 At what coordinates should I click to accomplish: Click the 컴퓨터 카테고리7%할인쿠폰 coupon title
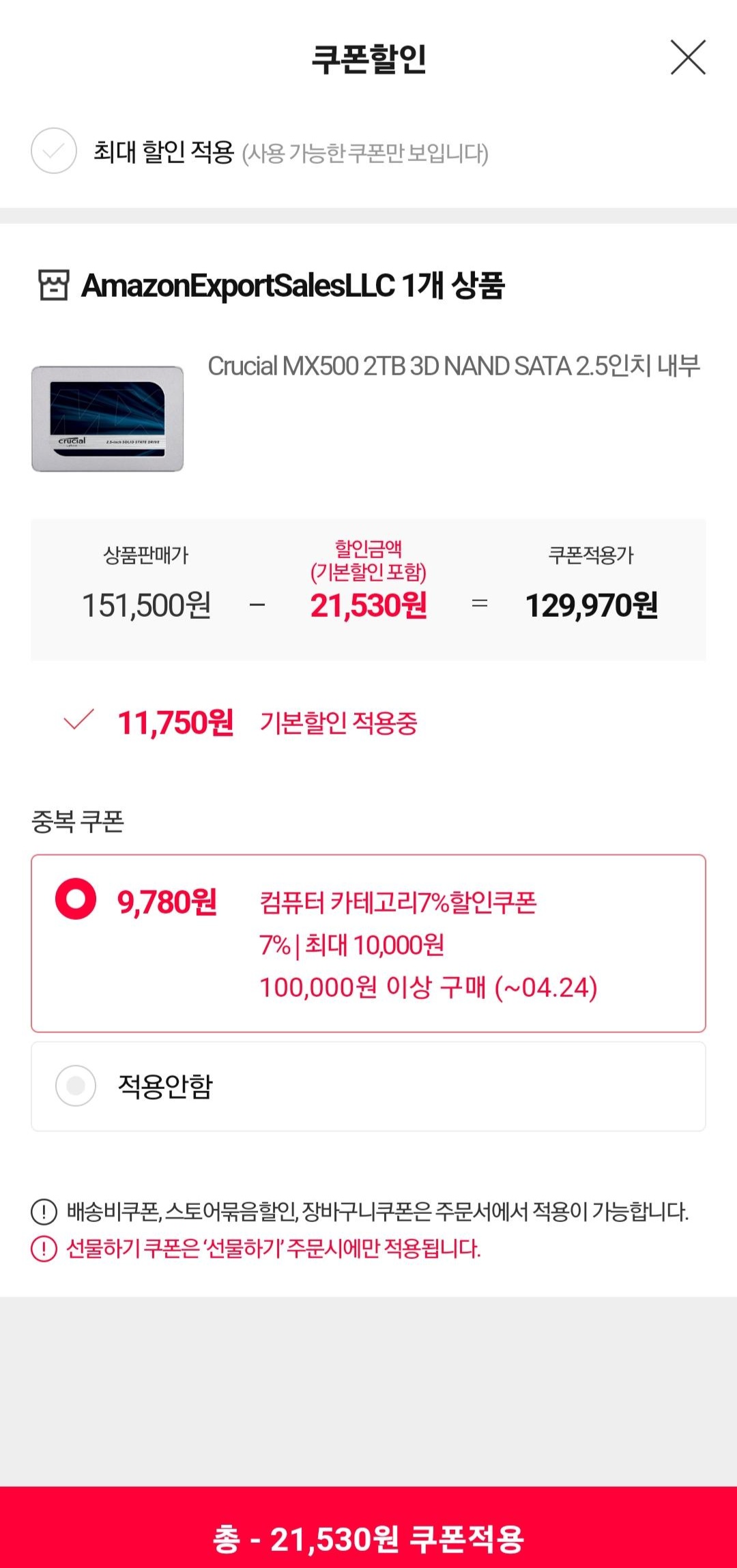tap(398, 903)
